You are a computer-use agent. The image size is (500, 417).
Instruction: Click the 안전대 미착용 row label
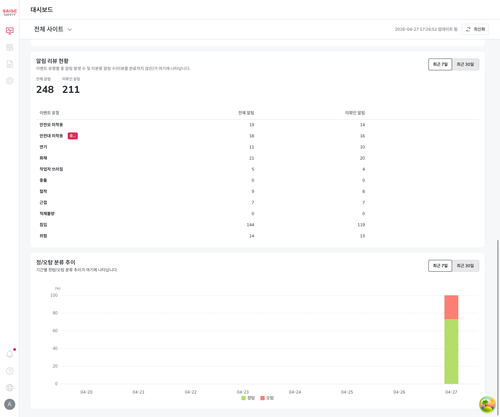51,136
